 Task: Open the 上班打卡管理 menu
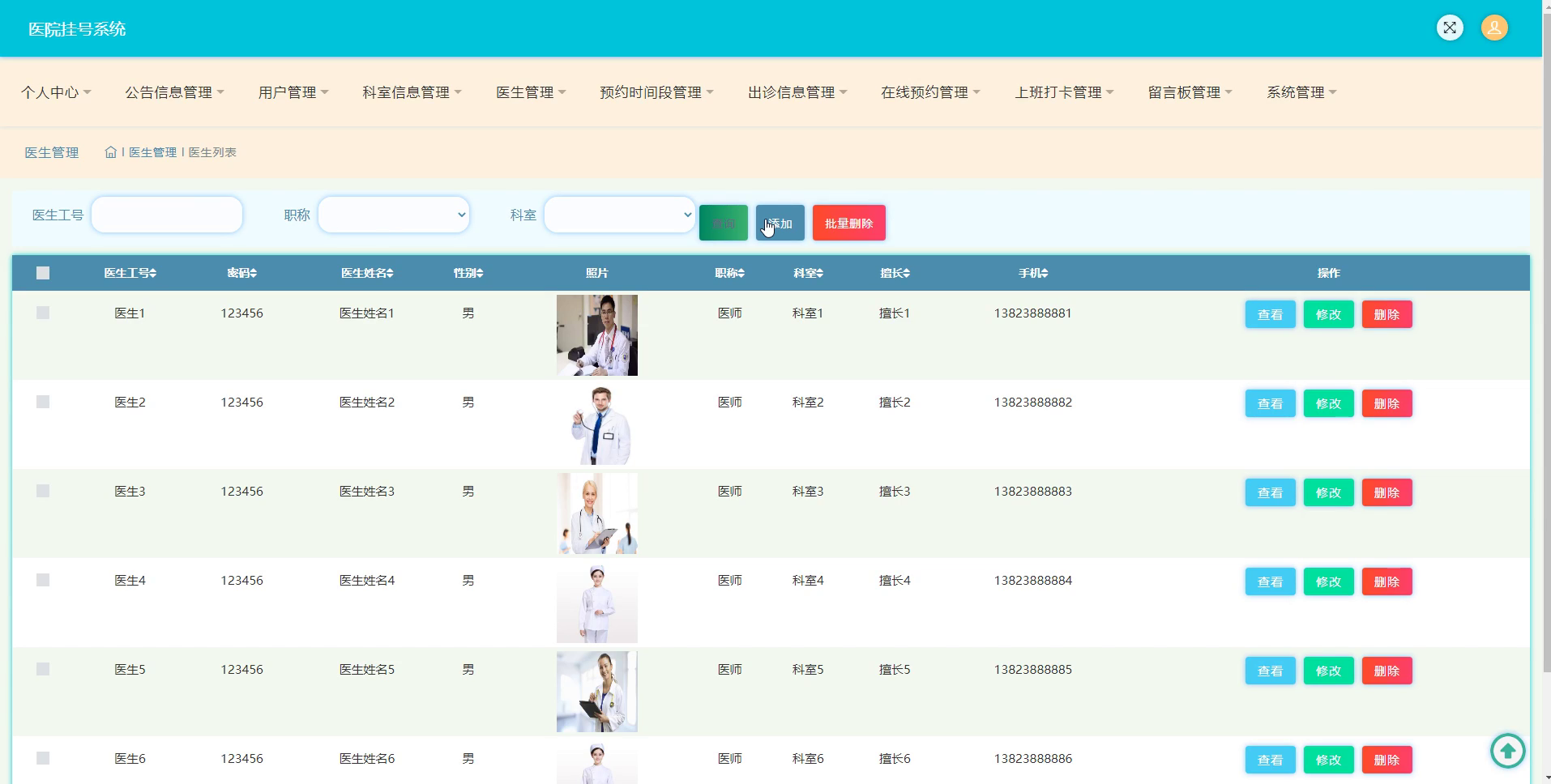[x=1064, y=92]
